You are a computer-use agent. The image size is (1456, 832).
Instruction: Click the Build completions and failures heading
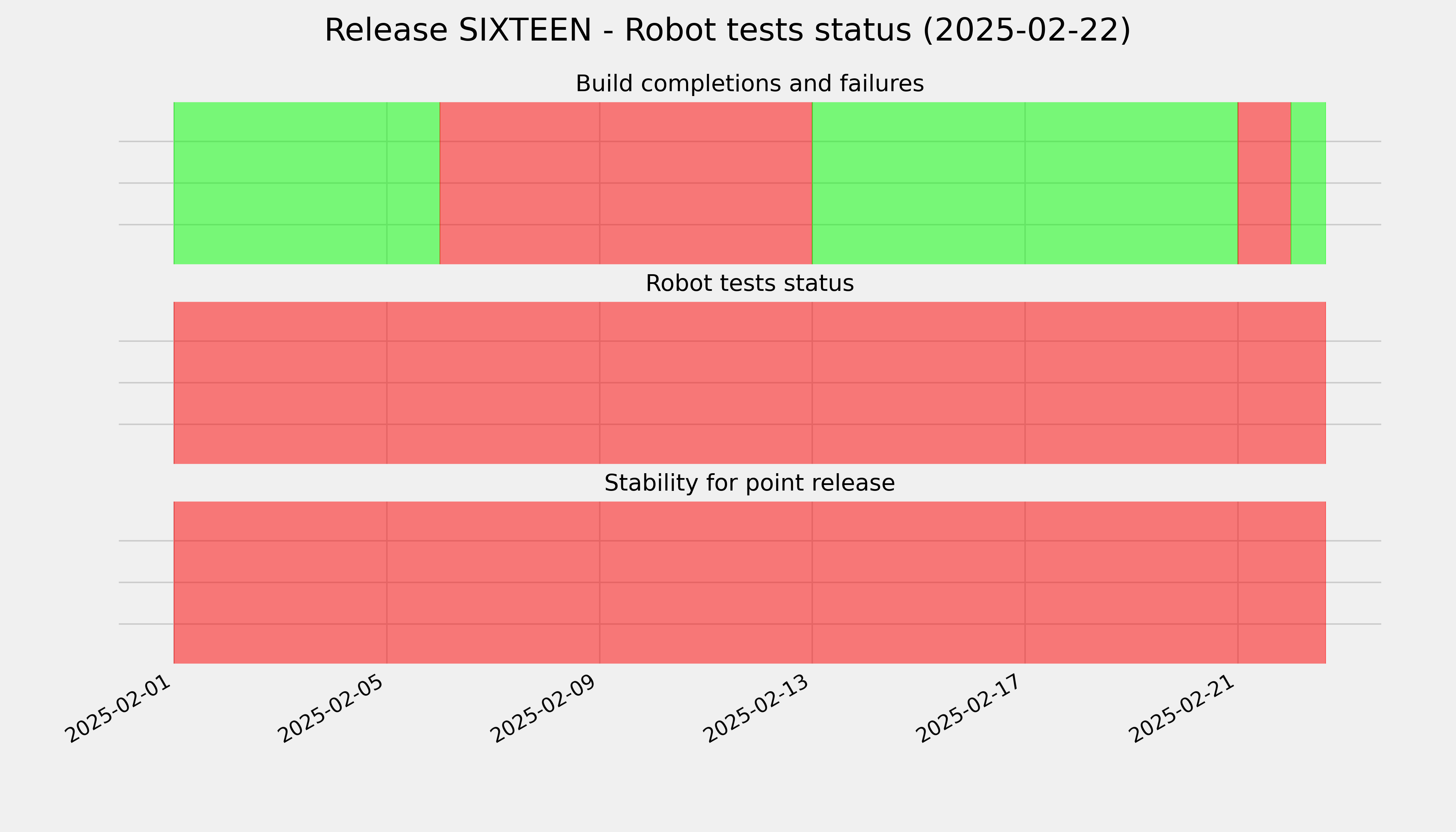(x=749, y=84)
